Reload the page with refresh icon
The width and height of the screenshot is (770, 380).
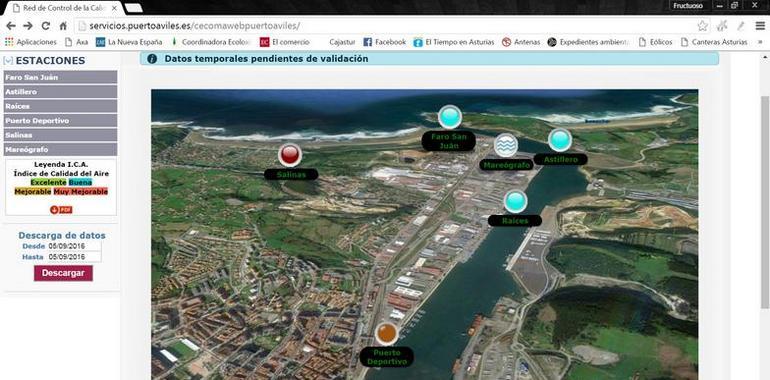point(46,26)
